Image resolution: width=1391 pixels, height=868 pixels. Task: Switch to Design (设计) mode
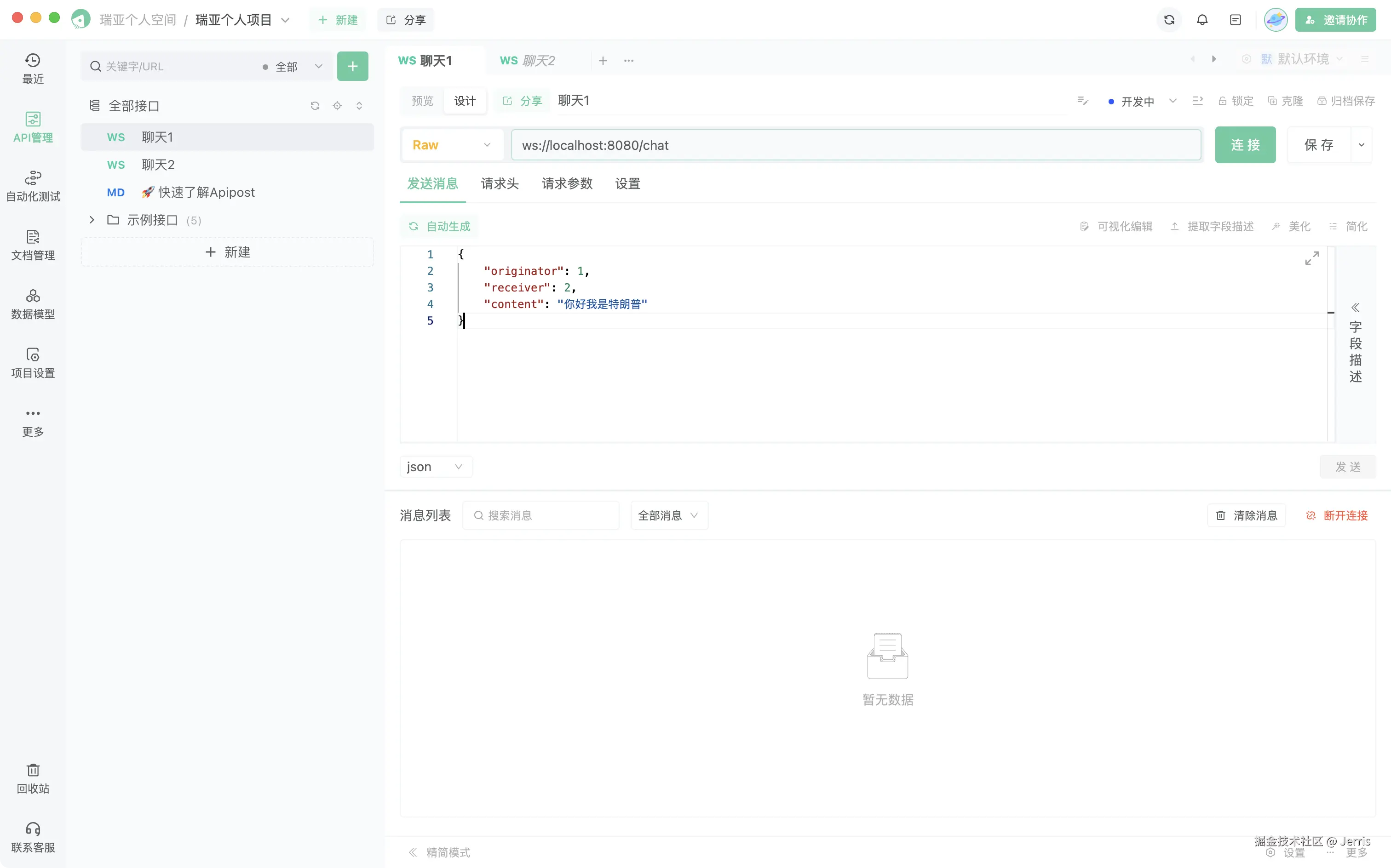pyautogui.click(x=465, y=101)
